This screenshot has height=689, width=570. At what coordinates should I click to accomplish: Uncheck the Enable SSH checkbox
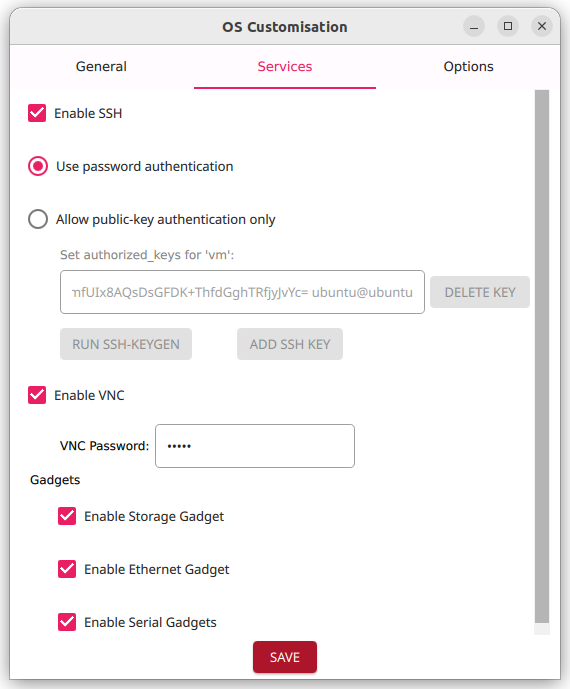[x=37, y=113]
